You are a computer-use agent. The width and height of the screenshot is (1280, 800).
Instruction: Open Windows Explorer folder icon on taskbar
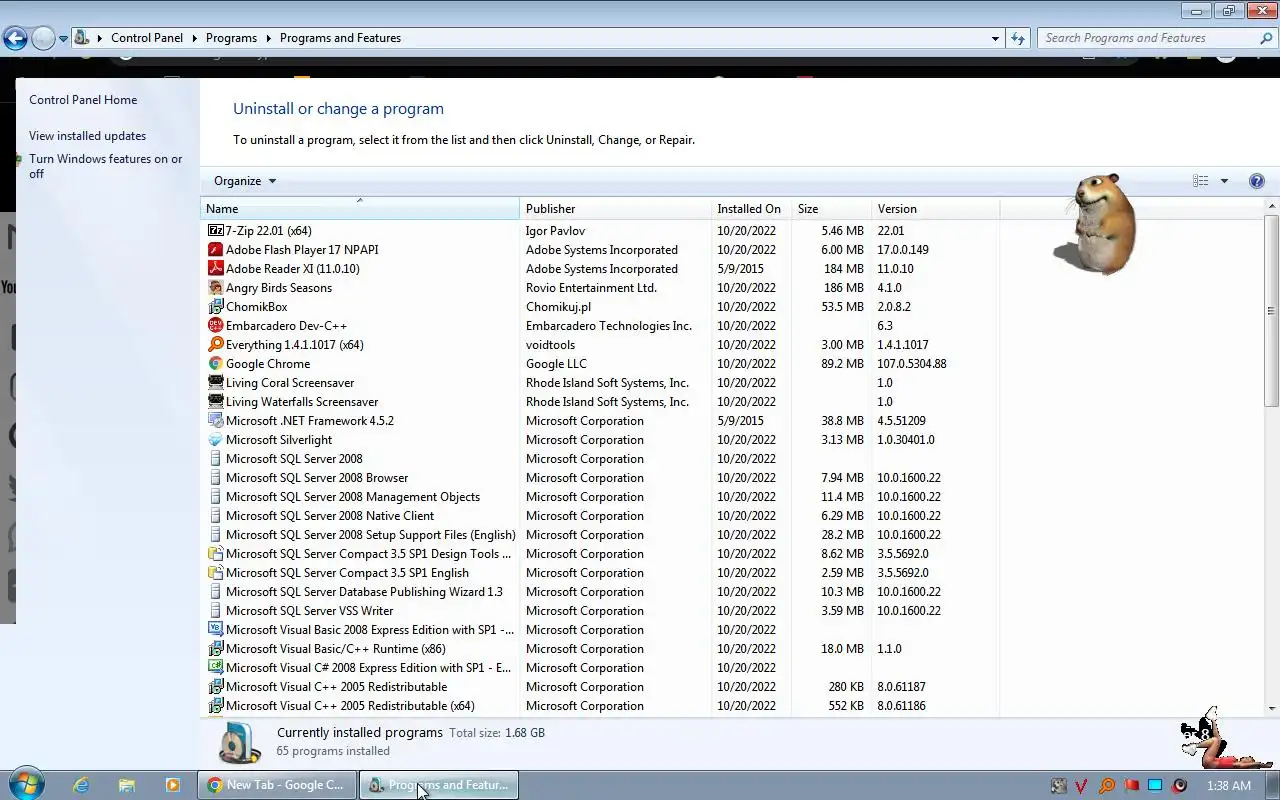127,785
